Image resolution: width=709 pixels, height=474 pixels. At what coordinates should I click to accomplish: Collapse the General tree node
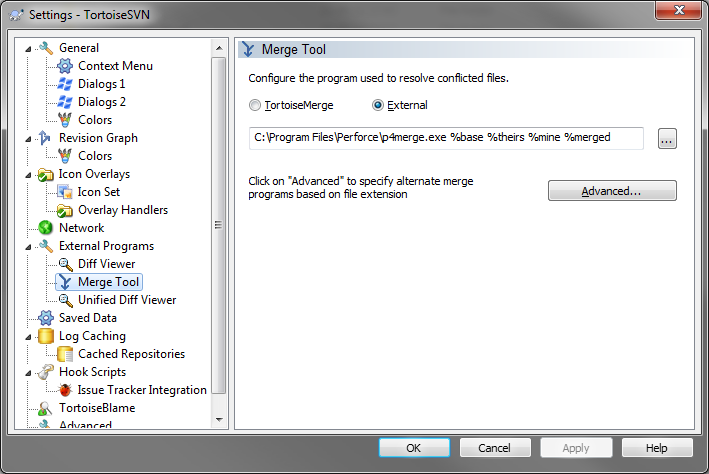[28, 49]
